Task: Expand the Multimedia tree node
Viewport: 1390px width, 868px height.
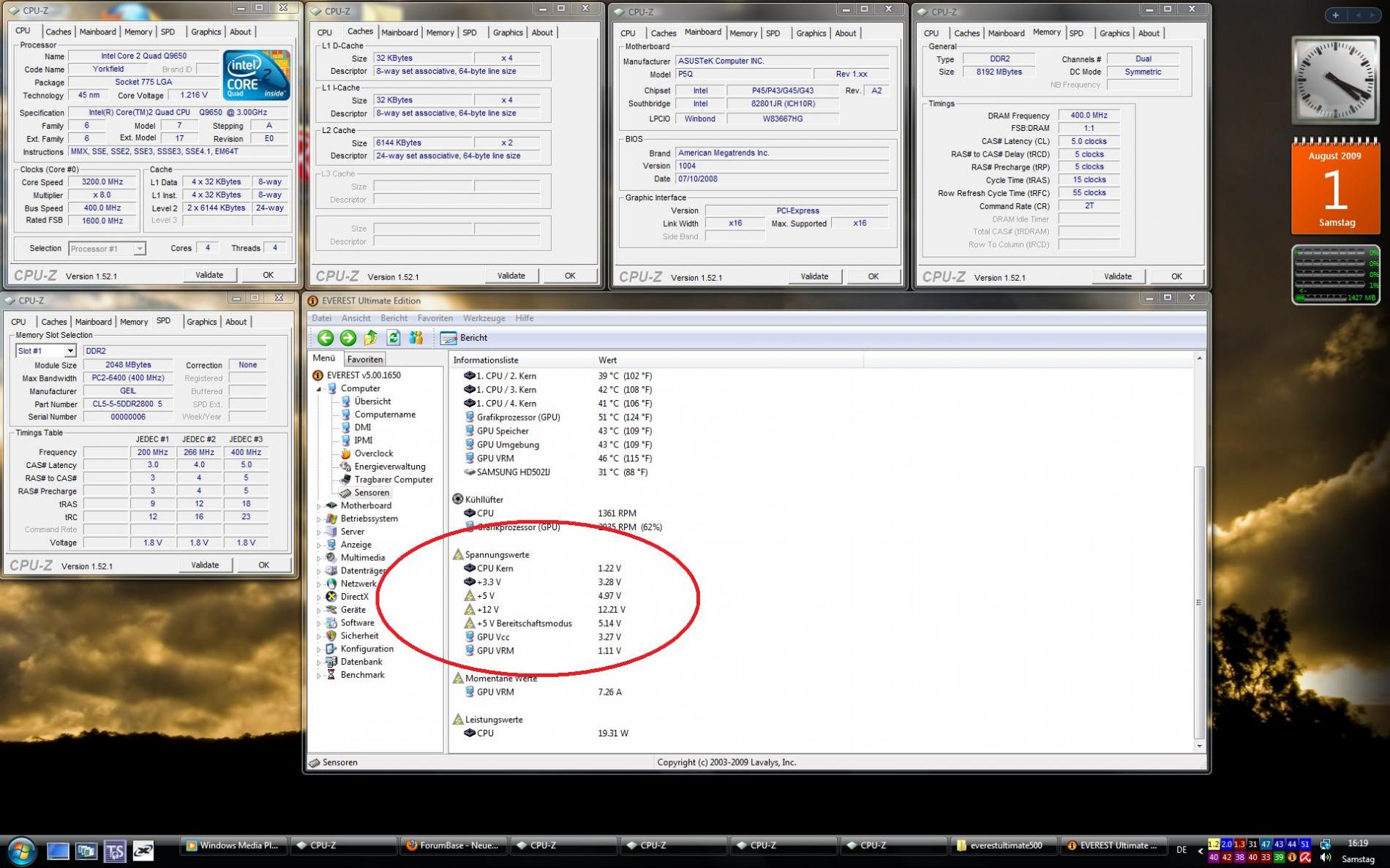Action: click(319, 558)
